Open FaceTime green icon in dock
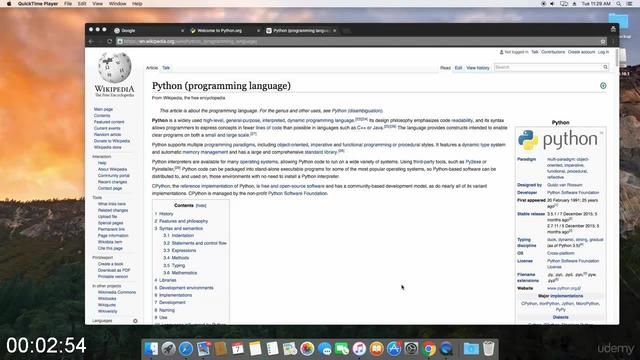This screenshot has width=640, height=360. (x=342, y=349)
